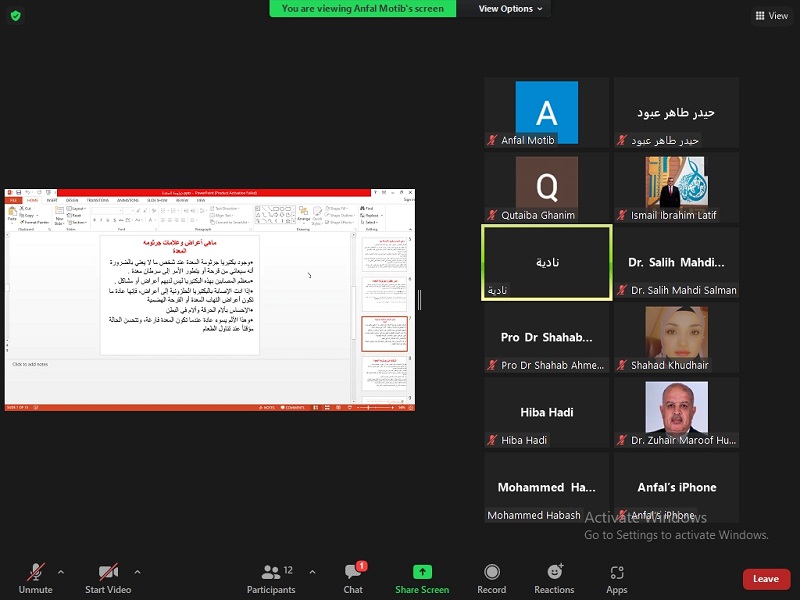
Task: Toggle Italic formatting in the ribbon
Action: pyautogui.click(x=101, y=220)
